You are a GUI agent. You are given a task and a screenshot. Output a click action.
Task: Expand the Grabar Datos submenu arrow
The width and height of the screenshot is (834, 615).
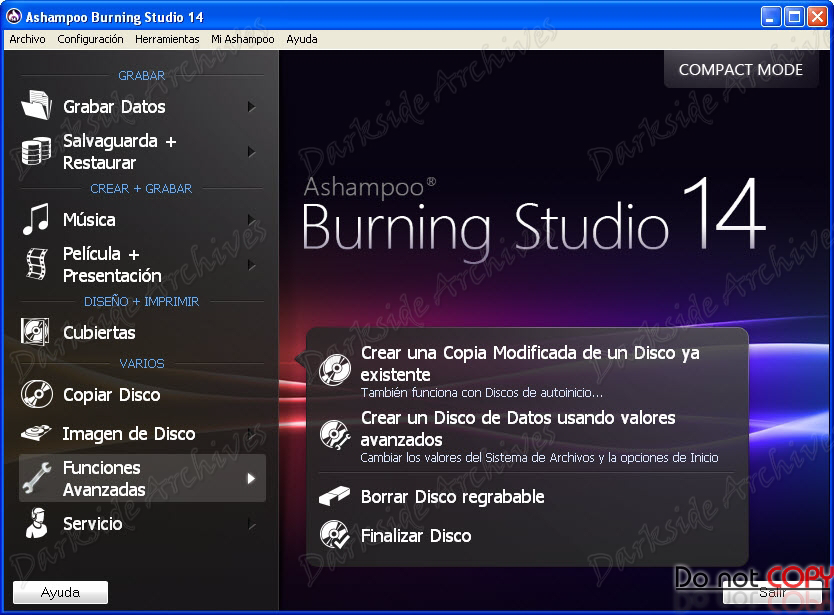(252, 107)
